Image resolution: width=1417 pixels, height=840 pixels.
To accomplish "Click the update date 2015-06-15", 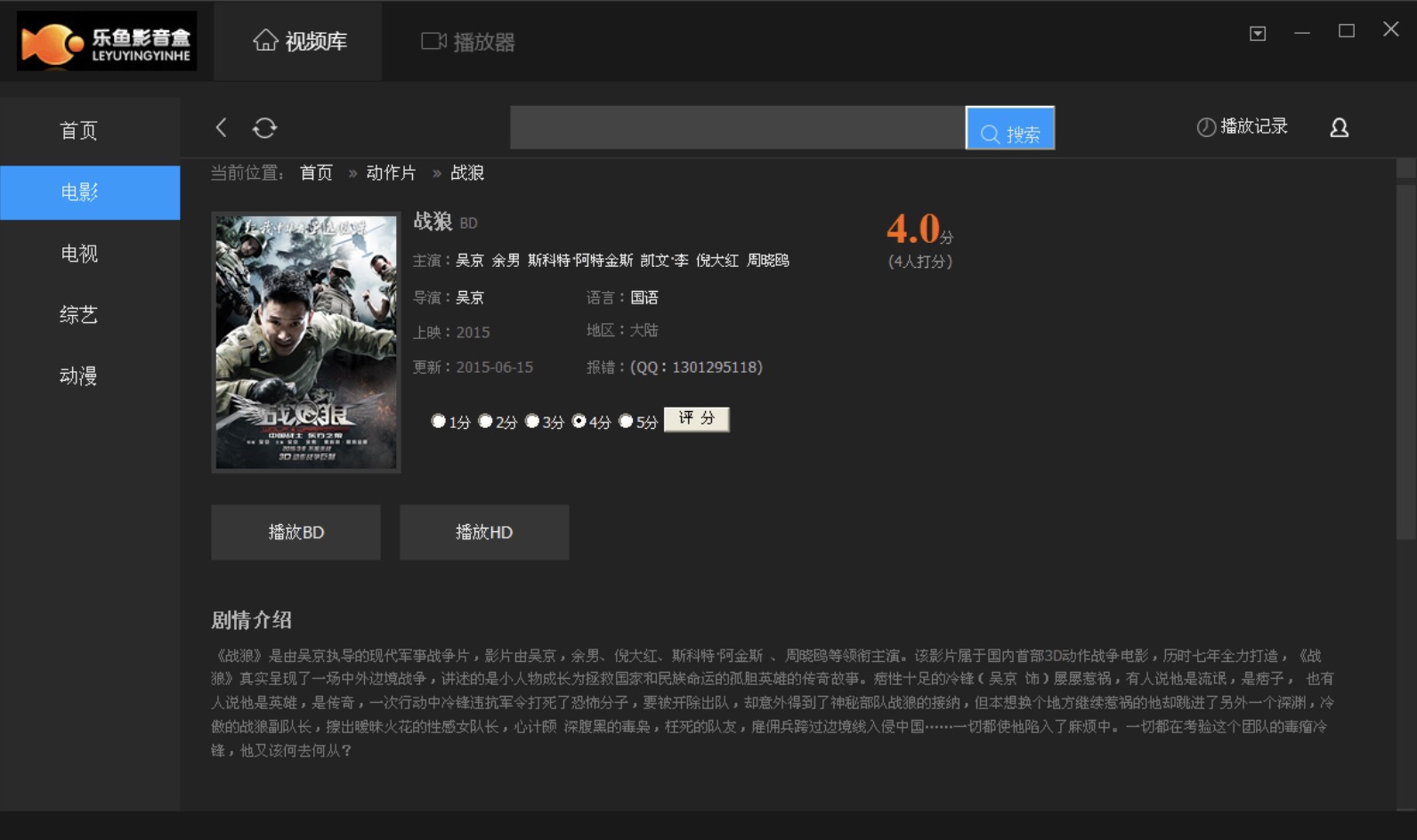I will point(495,367).
